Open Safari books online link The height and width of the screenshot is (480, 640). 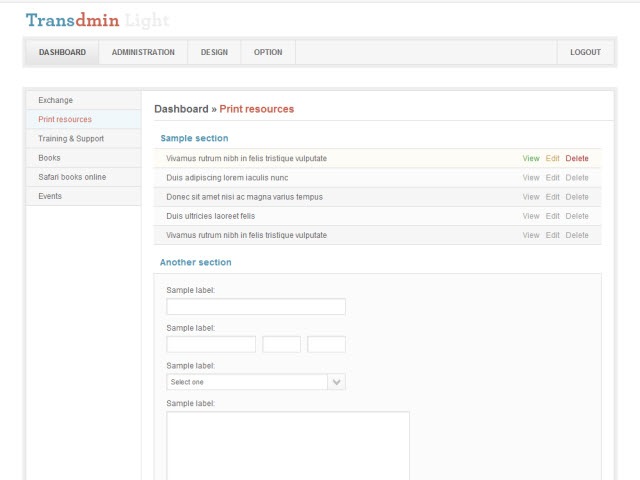coord(72,177)
